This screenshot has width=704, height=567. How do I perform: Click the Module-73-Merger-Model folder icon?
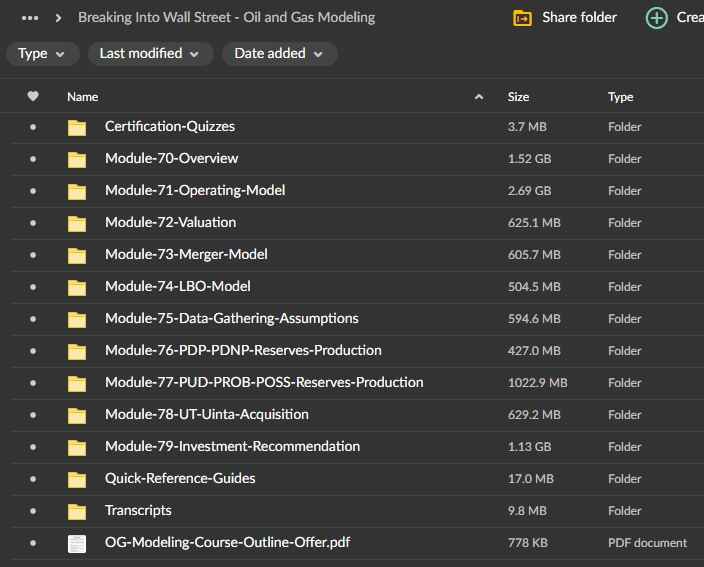[77, 255]
